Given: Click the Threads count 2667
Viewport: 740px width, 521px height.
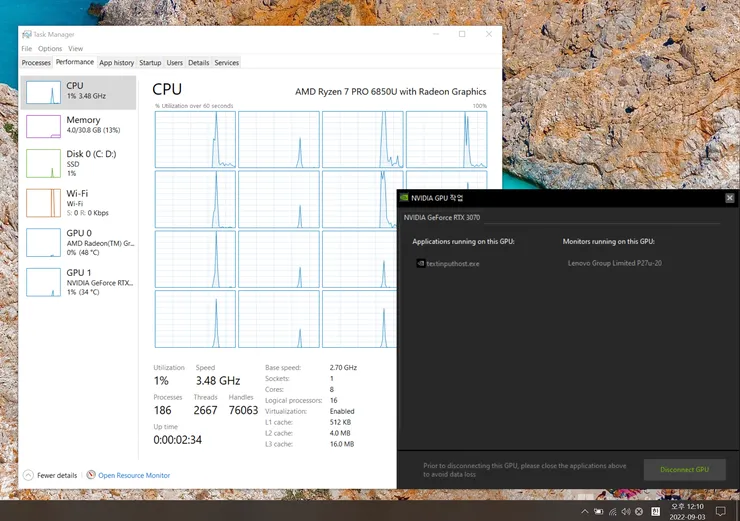Looking at the screenshot, I should point(205,410).
